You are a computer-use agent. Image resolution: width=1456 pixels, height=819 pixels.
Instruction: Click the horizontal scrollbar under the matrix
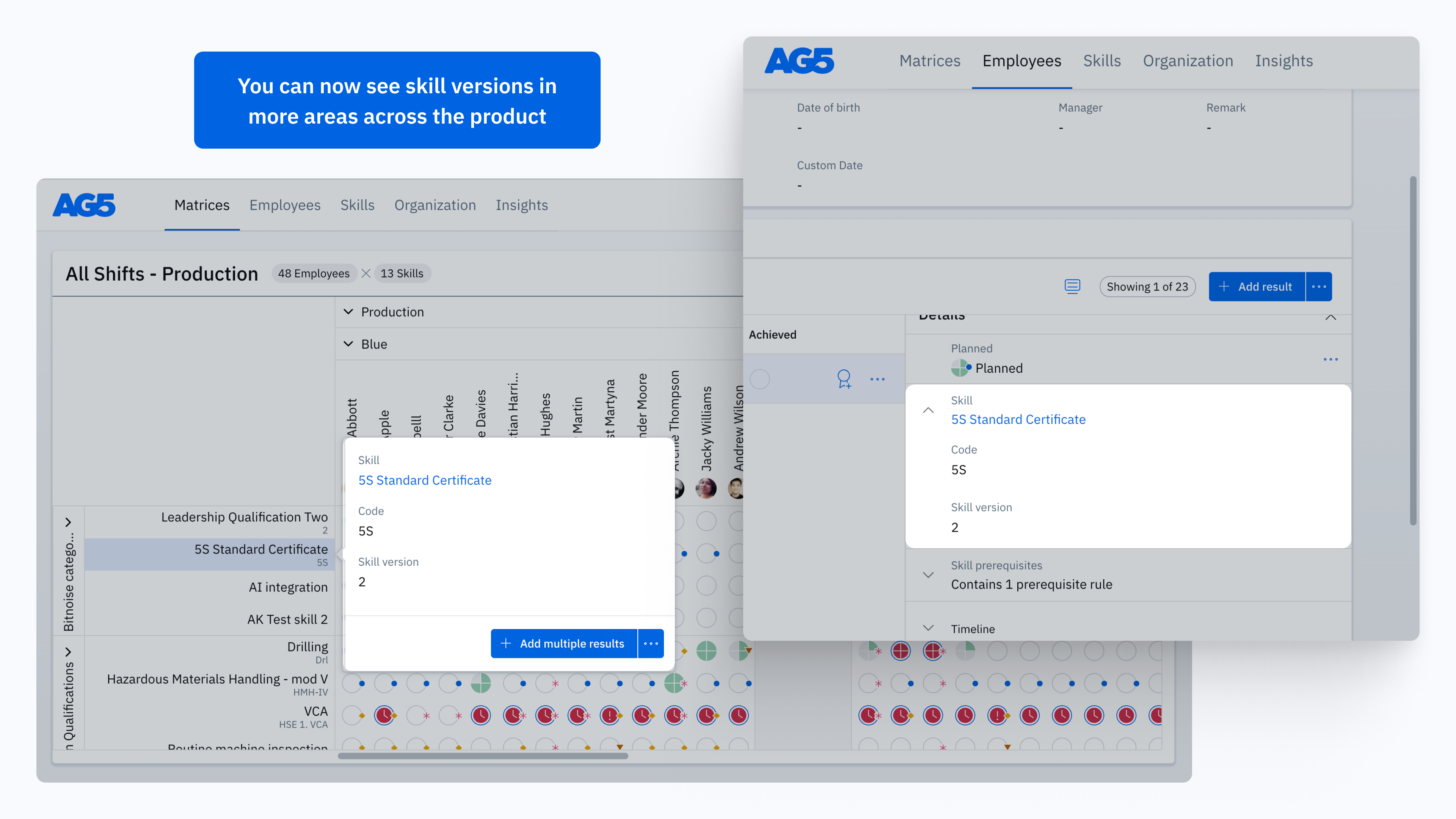click(x=483, y=756)
